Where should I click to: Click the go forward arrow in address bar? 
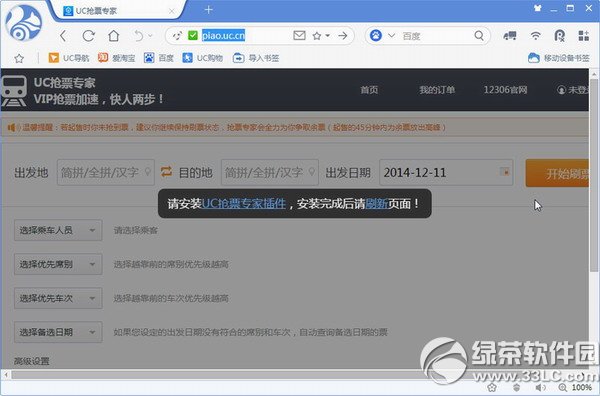[x=343, y=36]
